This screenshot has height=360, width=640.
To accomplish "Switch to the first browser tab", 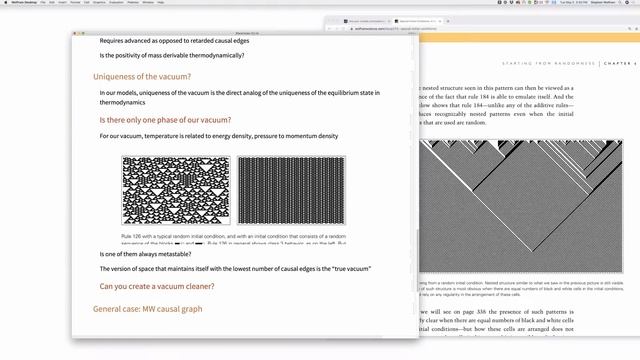I will [x=366, y=21].
